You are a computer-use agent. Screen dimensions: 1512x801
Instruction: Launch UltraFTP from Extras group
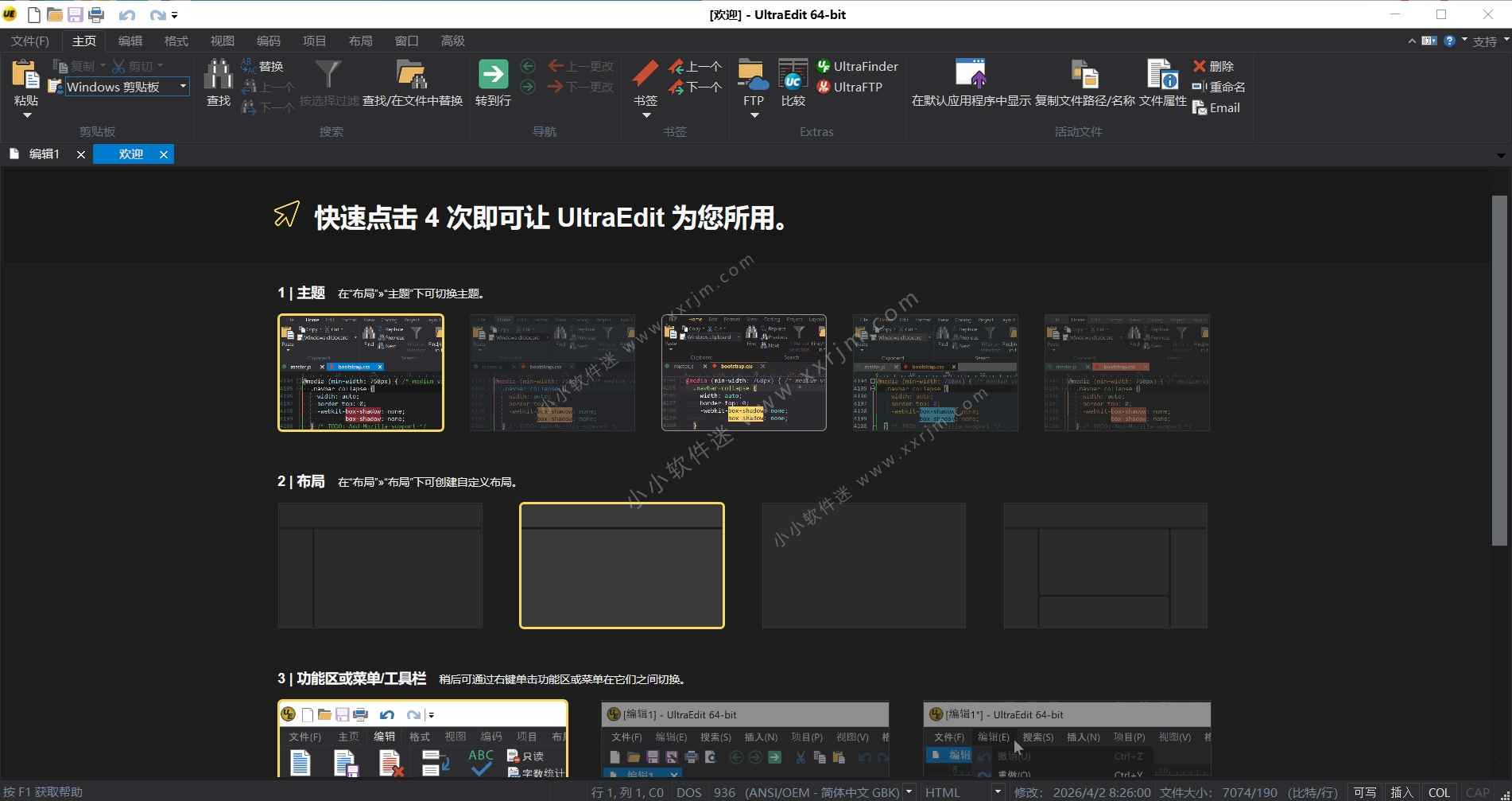click(x=850, y=87)
